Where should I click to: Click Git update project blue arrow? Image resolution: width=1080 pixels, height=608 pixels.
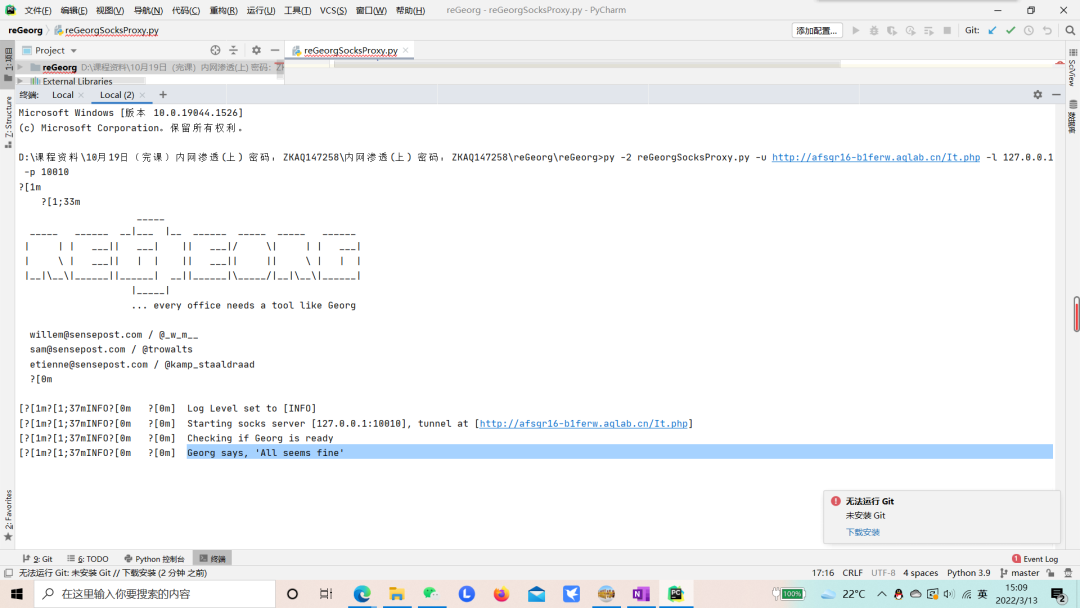(x=992, y=30)
